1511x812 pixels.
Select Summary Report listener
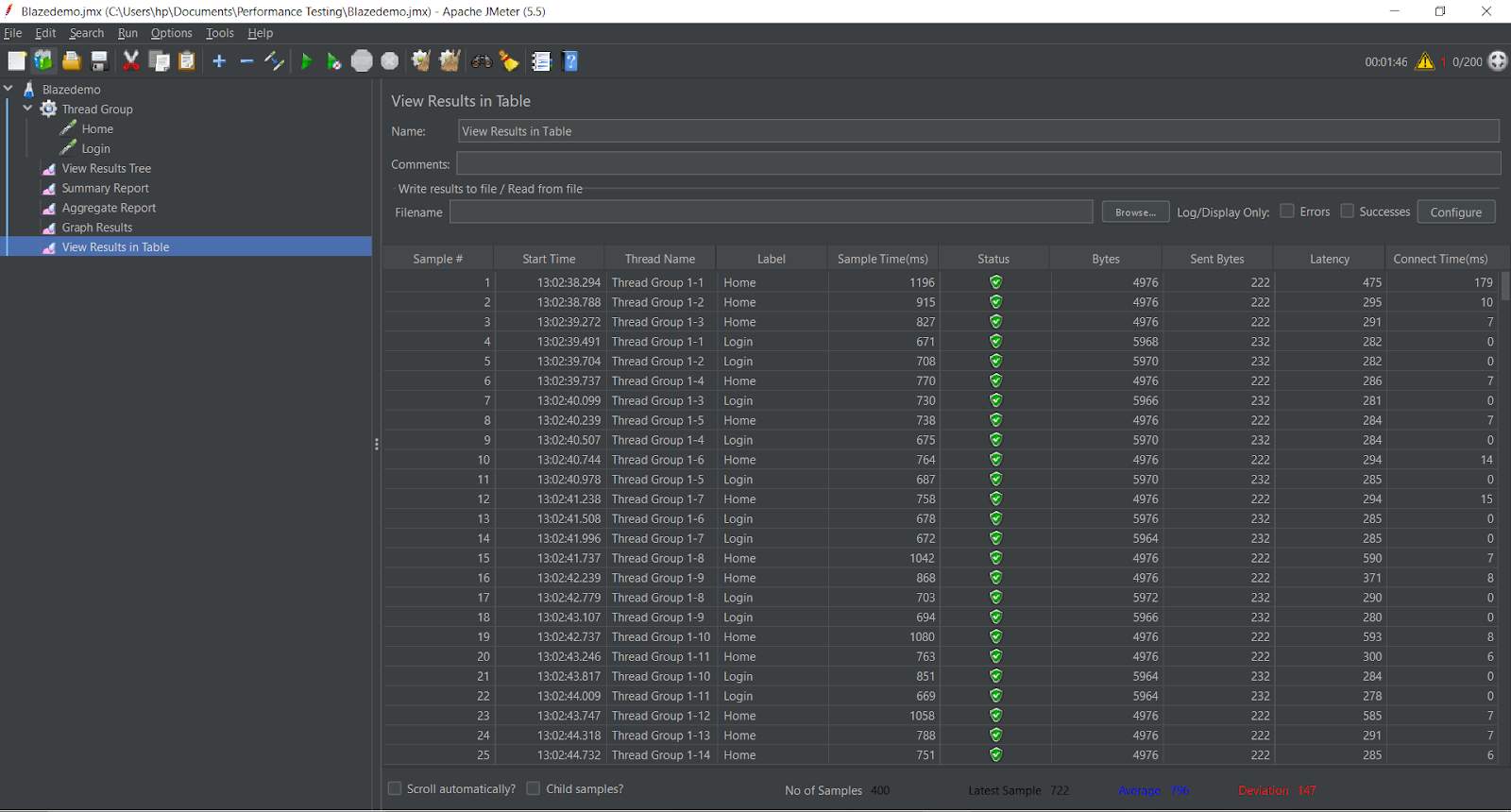click(x=105, y=188)
